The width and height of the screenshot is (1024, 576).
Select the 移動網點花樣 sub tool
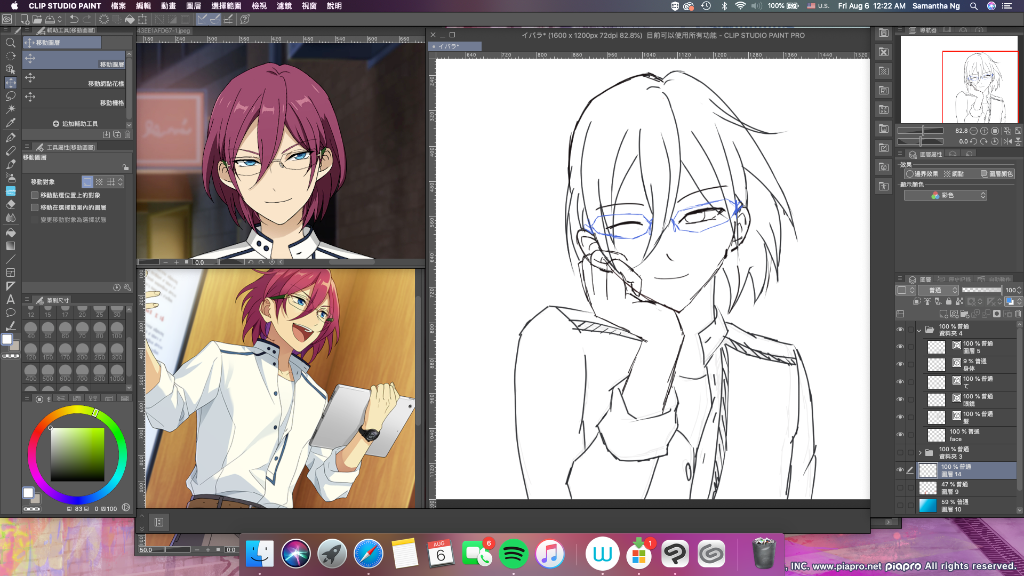tap(76, 78)
